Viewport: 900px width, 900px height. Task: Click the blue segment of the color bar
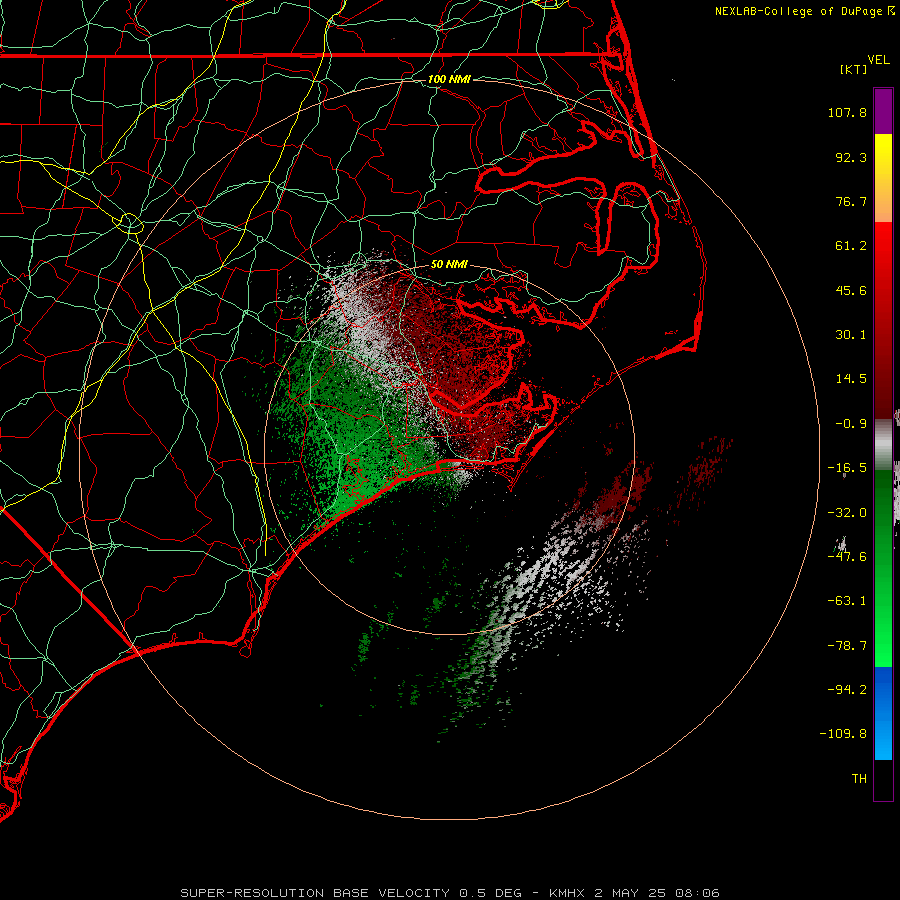883,713
